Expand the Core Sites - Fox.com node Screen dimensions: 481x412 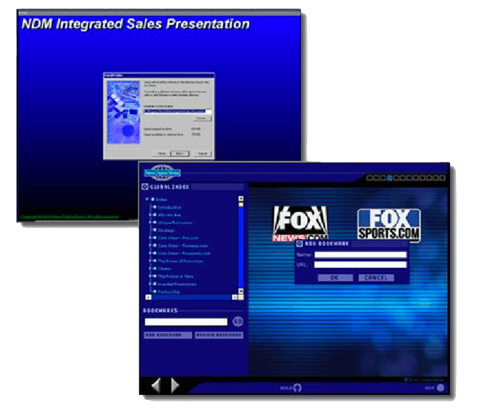(151, 238)
